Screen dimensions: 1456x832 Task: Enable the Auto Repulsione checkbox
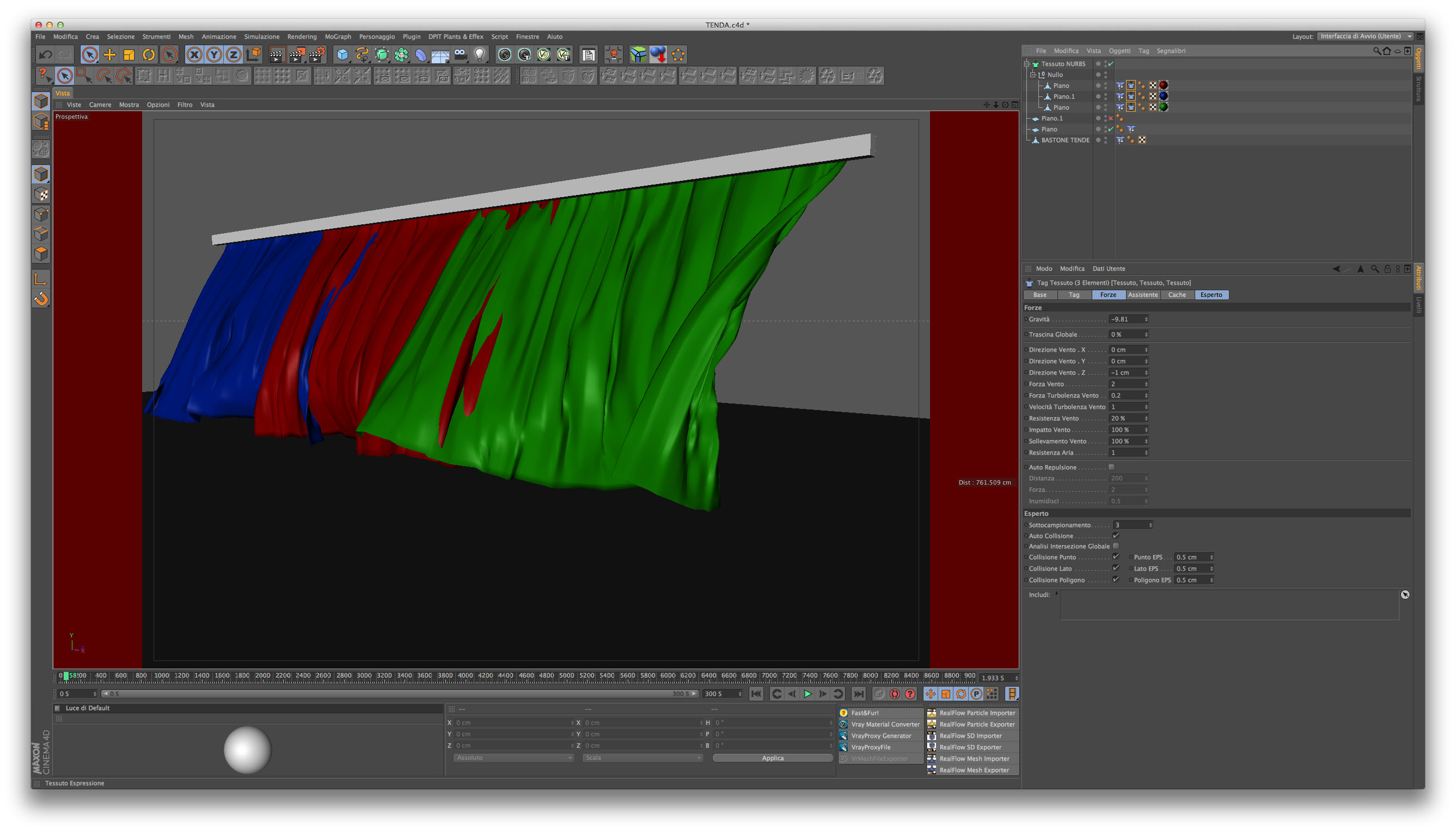pos(1111,467)
